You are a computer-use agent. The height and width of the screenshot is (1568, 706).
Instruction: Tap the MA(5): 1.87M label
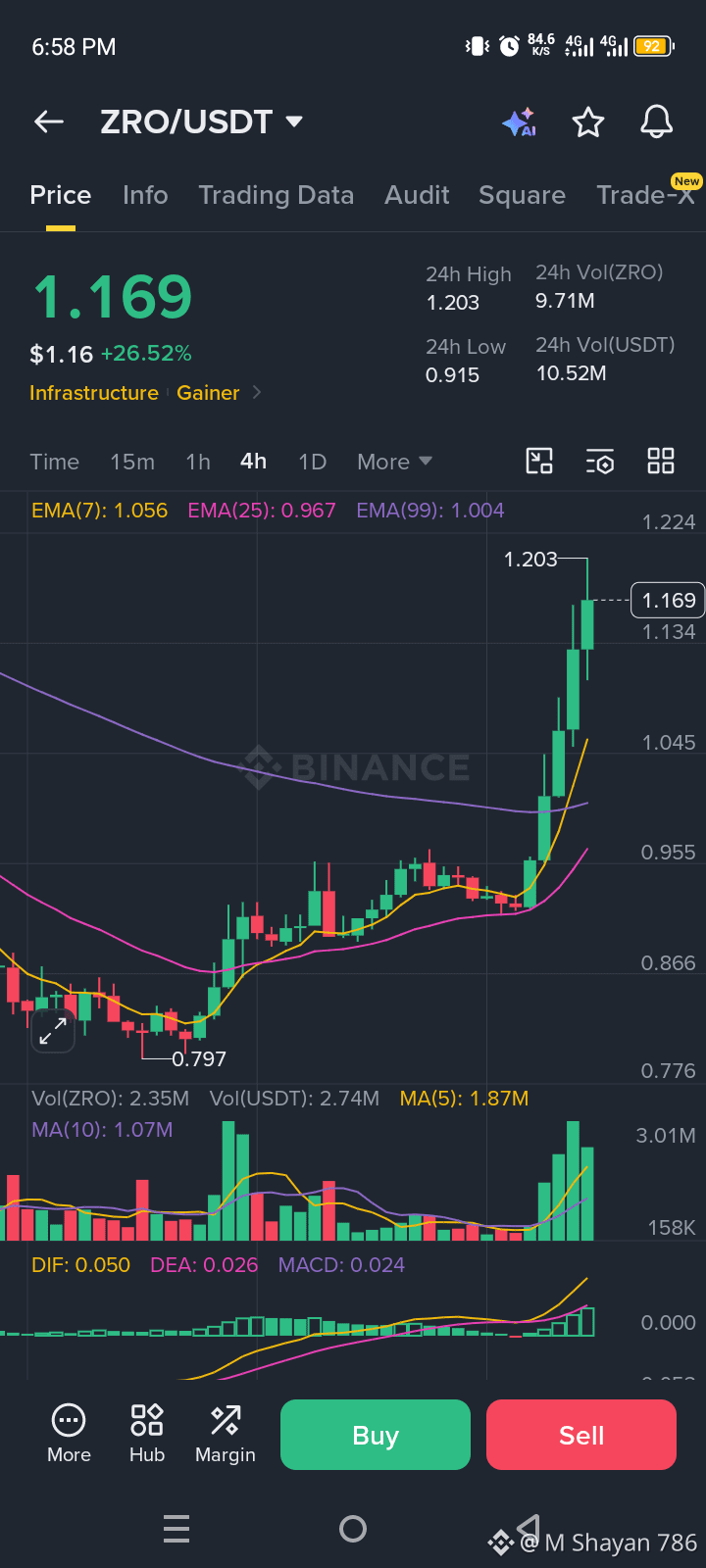[x=464, y=1099]
